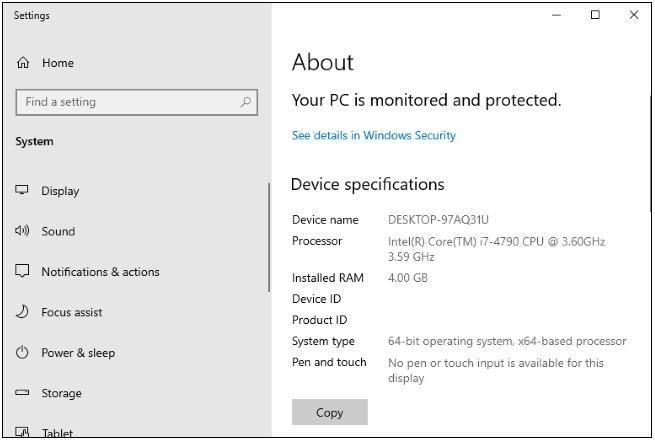Maximize the Settings window
Screen dimensions: 655x440
[595, 15]
